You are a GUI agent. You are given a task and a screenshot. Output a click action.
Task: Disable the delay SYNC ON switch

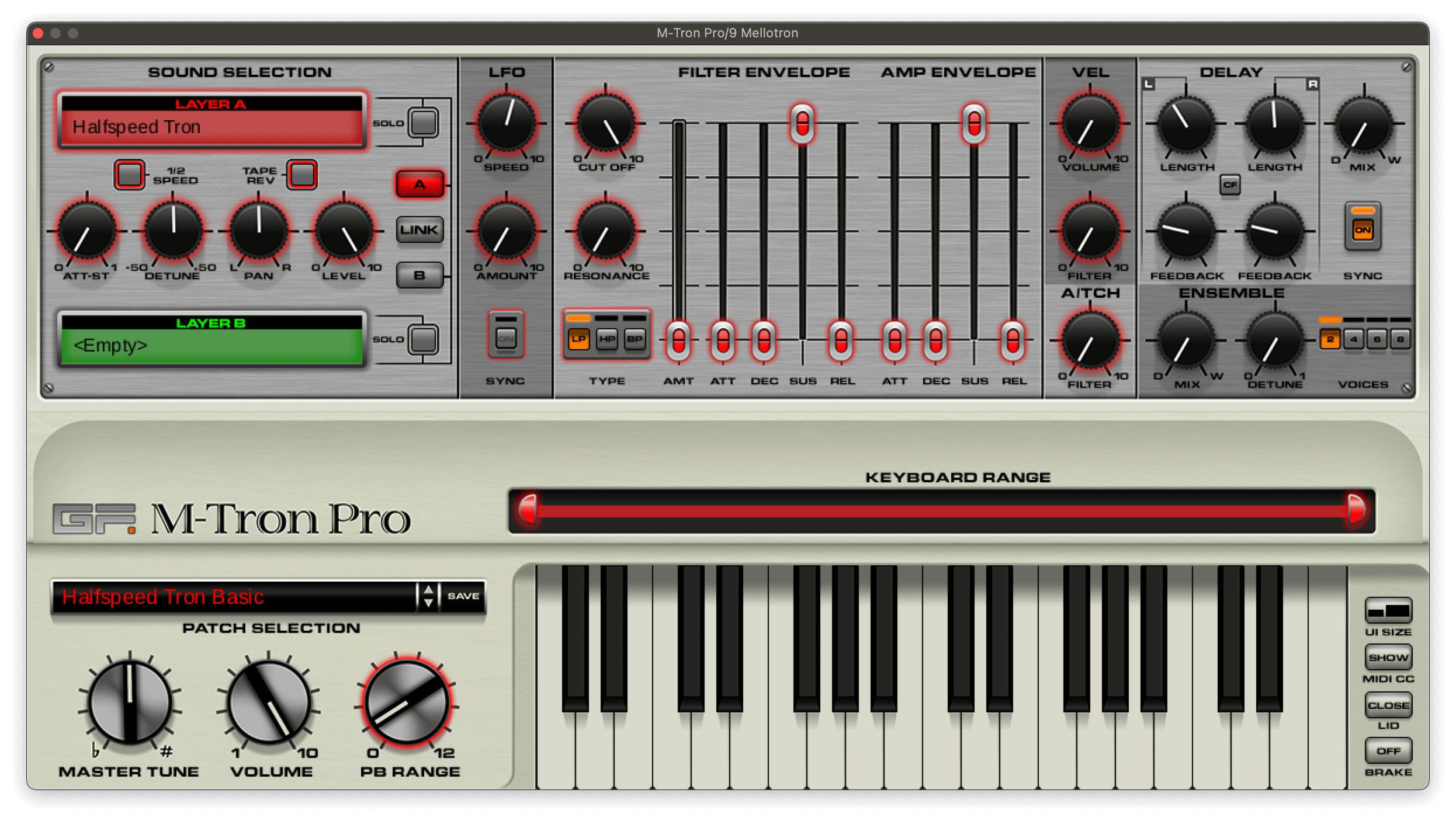point(1363,229)
